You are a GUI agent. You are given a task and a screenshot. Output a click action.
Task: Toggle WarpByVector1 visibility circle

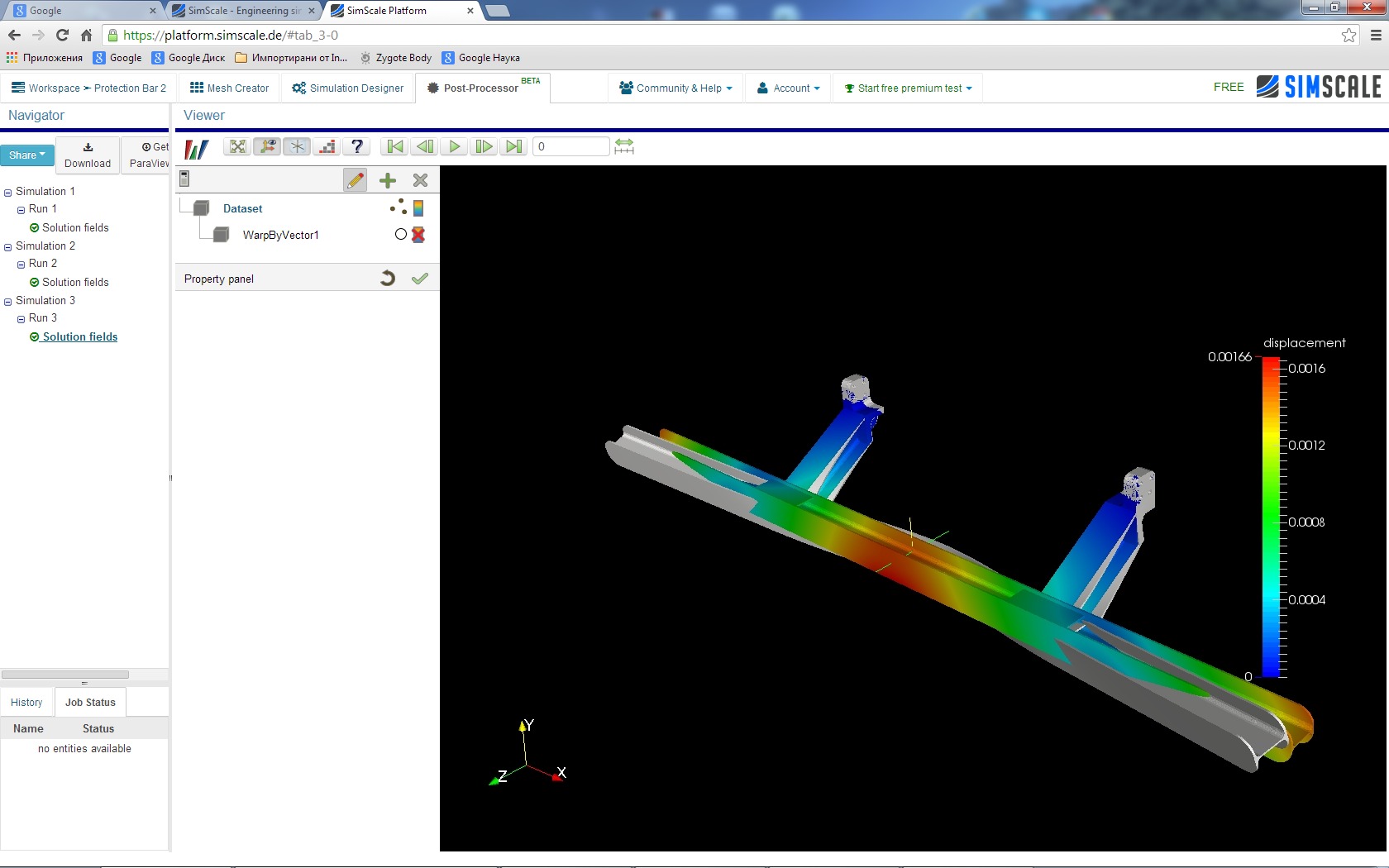click(x=401, y=235)
